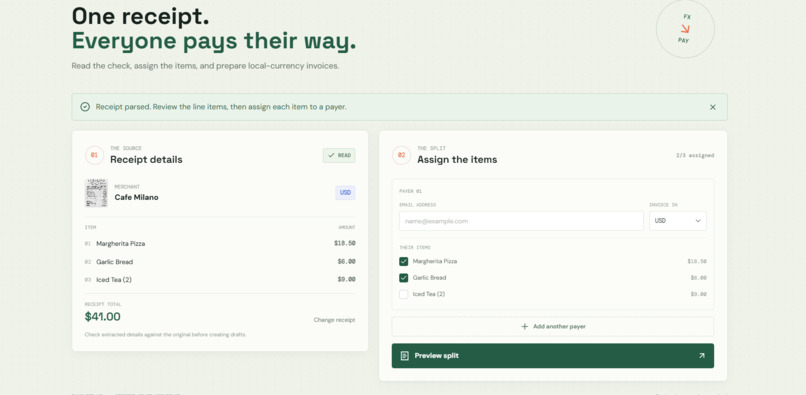Click the Receipt details heading
Viewport: 806px width, 395px height.
(146, 160)
